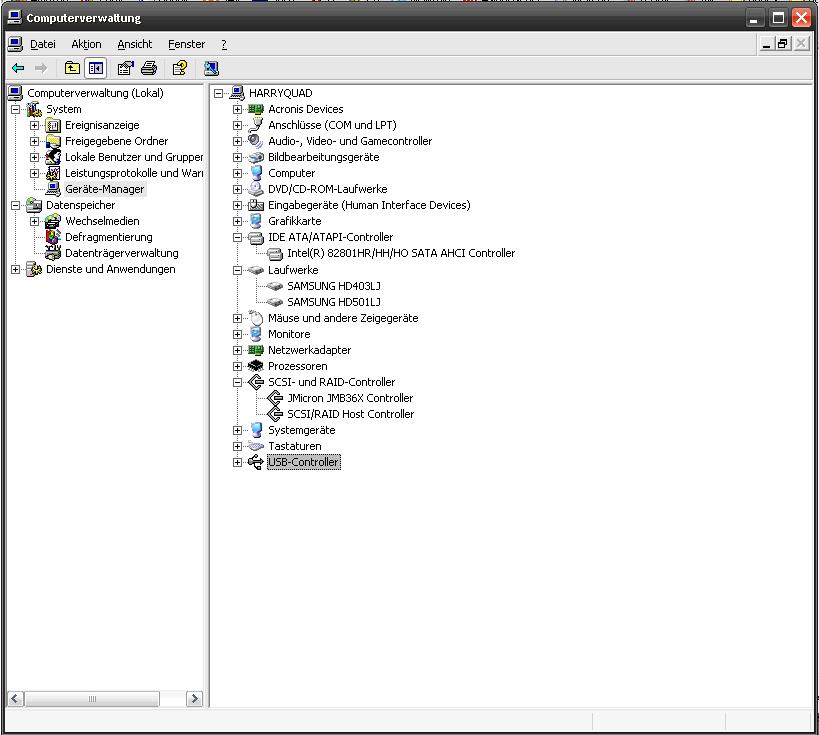Select Geräte-Manager in the left tree
The height and width of the screenshot is (735, 819).
(x=104, y=189)
